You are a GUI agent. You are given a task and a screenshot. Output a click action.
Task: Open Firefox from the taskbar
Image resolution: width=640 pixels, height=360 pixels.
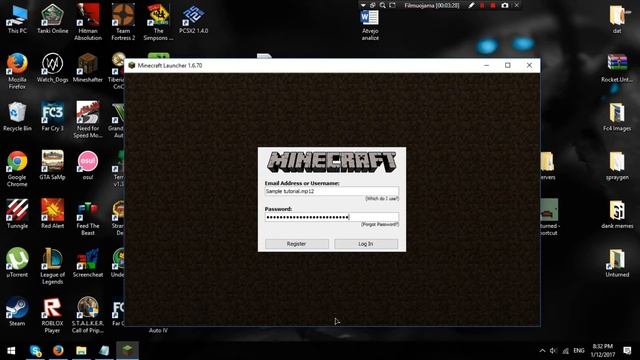[58, 351]
